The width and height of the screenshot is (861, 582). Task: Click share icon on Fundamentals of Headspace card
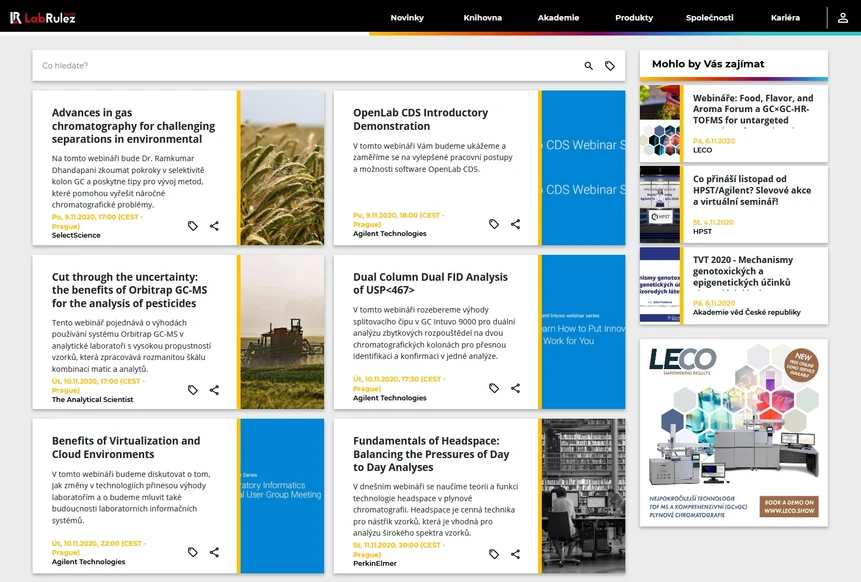(x=515, y=553)
